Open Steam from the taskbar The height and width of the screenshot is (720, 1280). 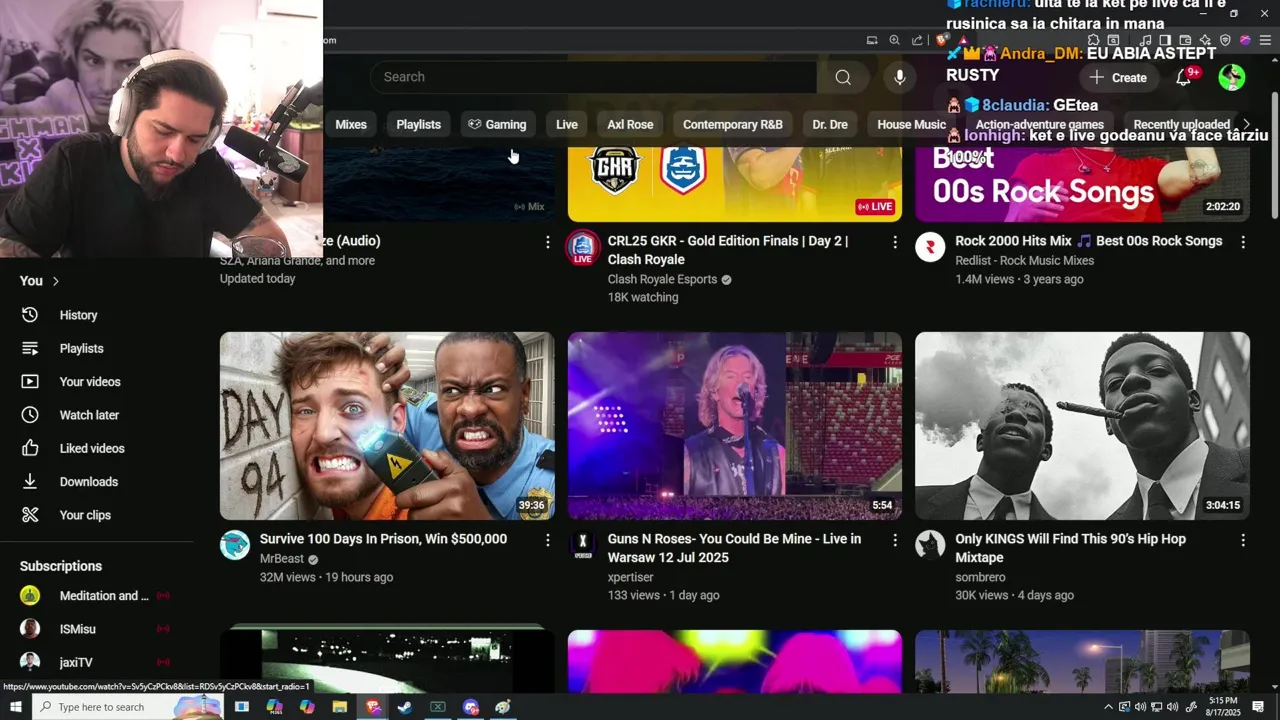[x=405, y=707]
